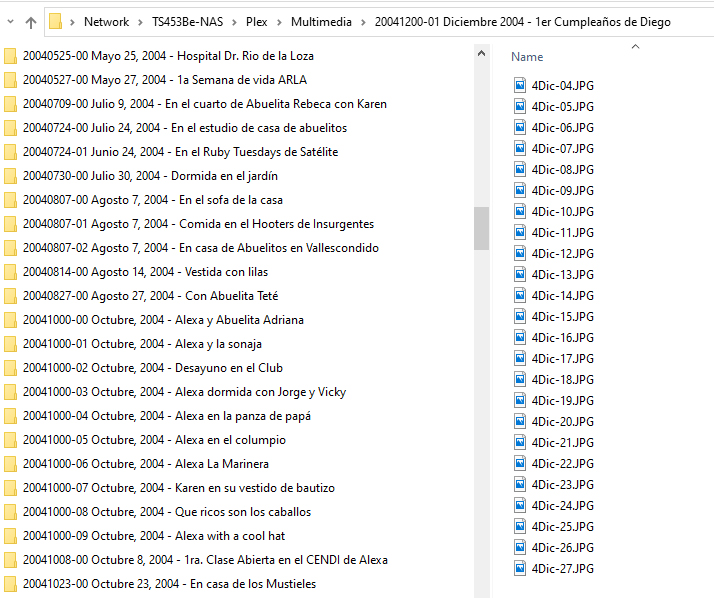
Task: Click the sort arrow above Name column
Action: tap(636, 46)
